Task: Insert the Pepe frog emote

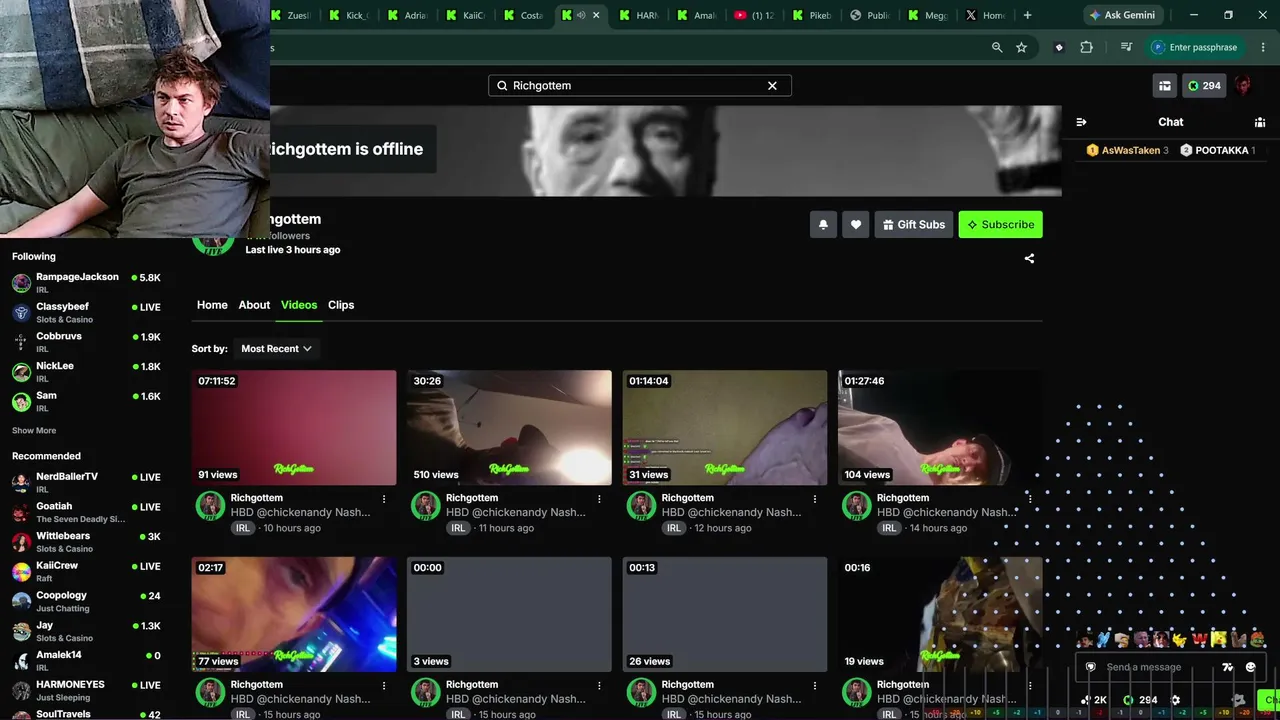Action: click(x=1257, y=640)
